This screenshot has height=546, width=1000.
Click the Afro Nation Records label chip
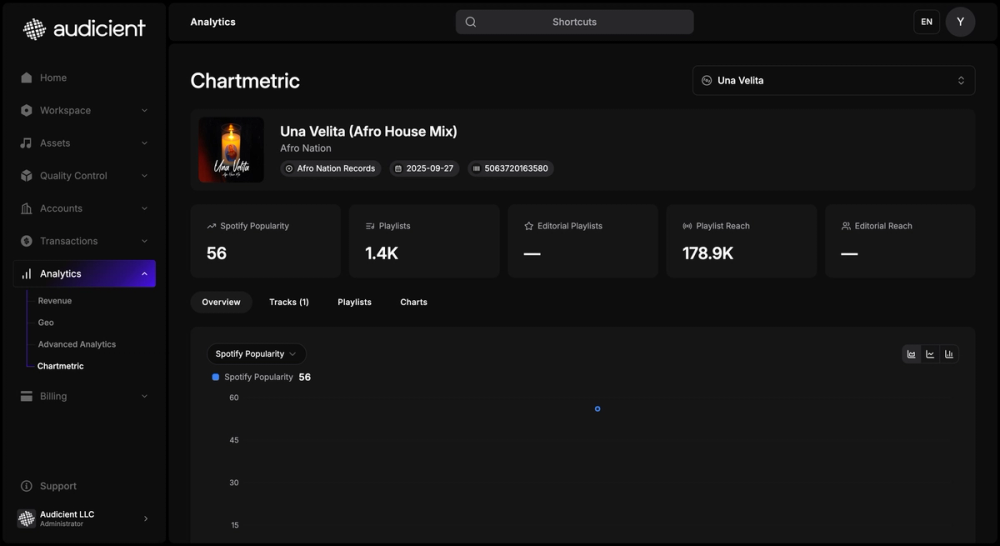tap(330, 168)
